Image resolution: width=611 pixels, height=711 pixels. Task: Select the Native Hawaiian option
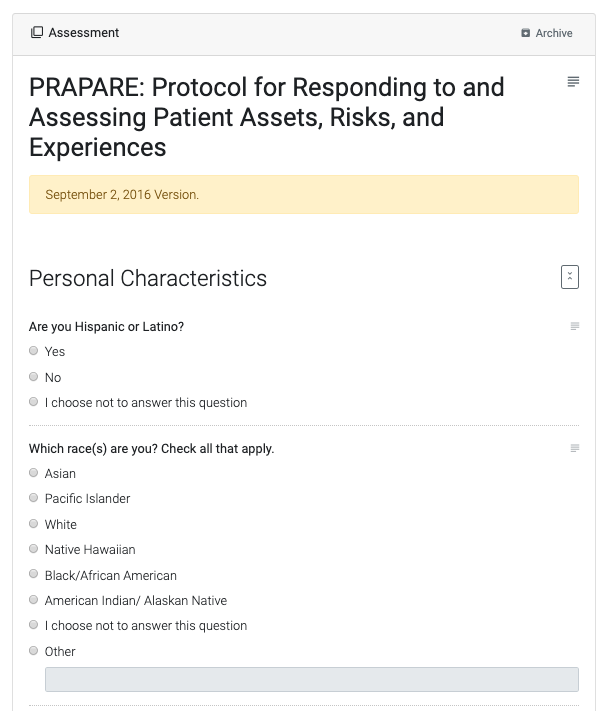34,549
